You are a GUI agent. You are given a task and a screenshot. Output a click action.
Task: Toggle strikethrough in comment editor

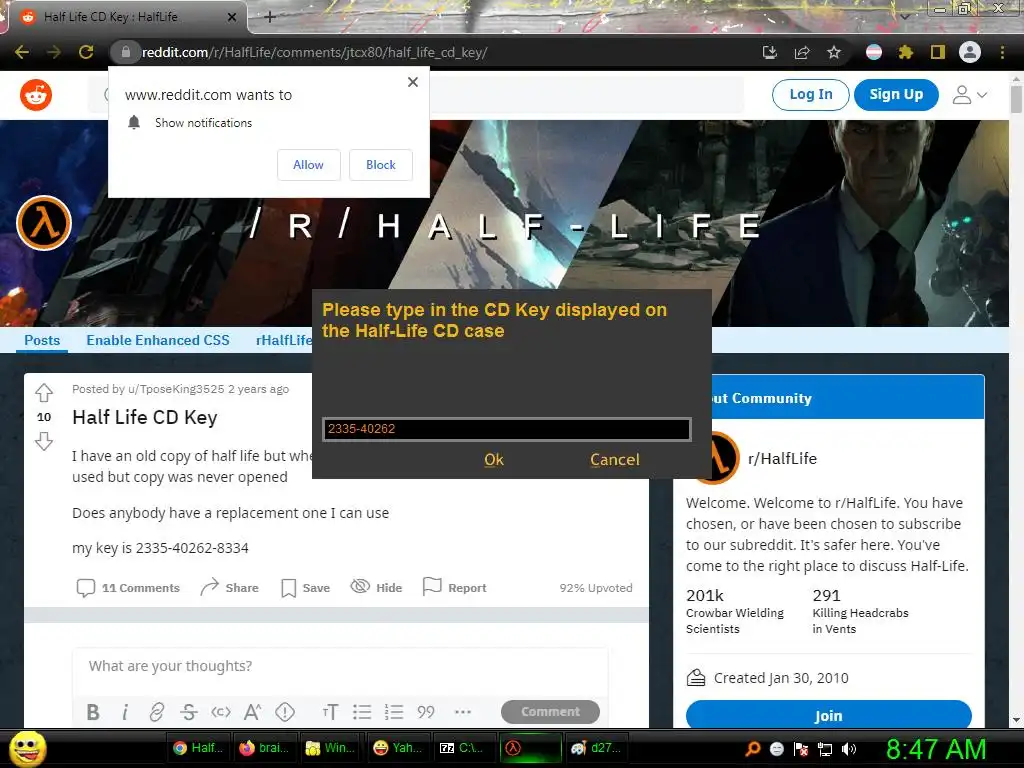[x=189, y=712]
